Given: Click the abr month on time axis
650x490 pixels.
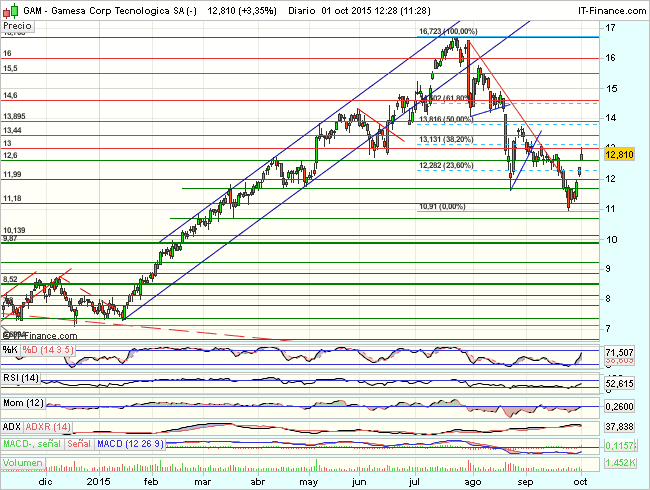Looking at the screenshot, I should [258, 482].
